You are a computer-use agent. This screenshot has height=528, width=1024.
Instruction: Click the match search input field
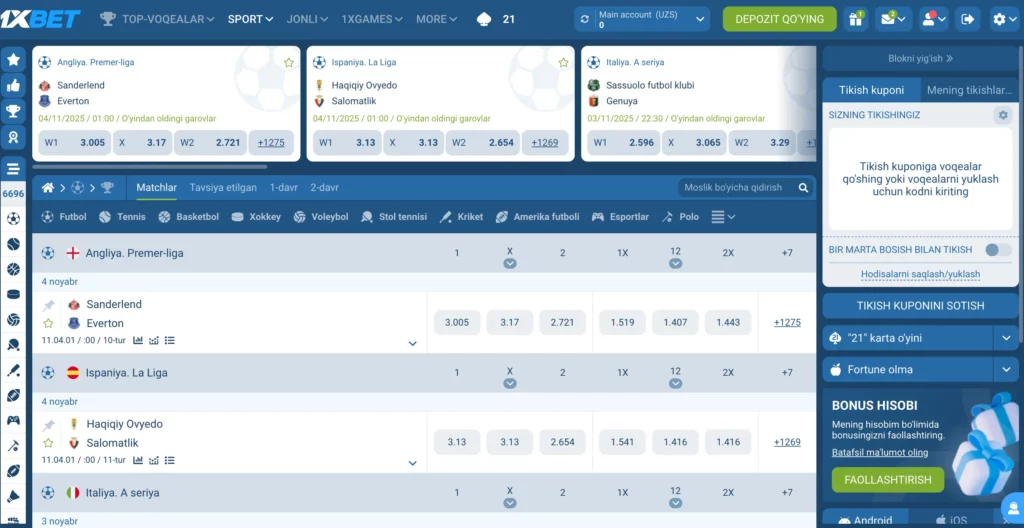click(739, 188)
